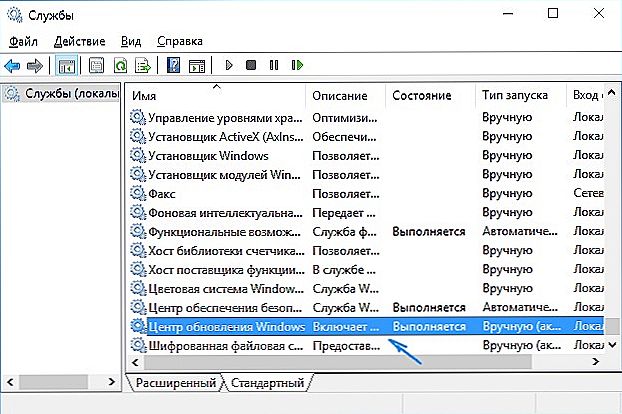Click the Forward arrow toolbar icon
Viewport: 622px width, 414px height.
[35, 65]
